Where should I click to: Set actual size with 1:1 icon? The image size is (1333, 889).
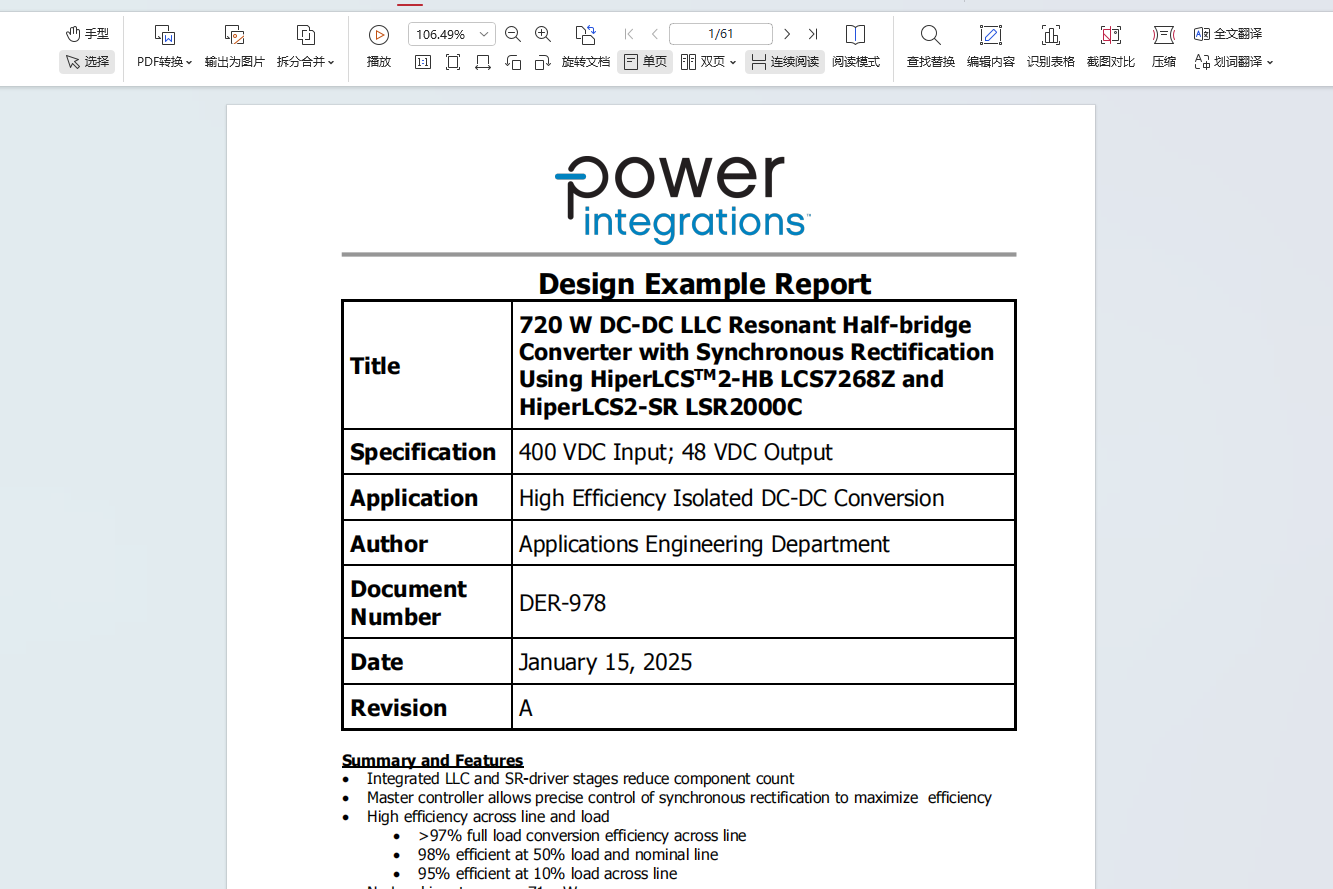click(423, 62)
